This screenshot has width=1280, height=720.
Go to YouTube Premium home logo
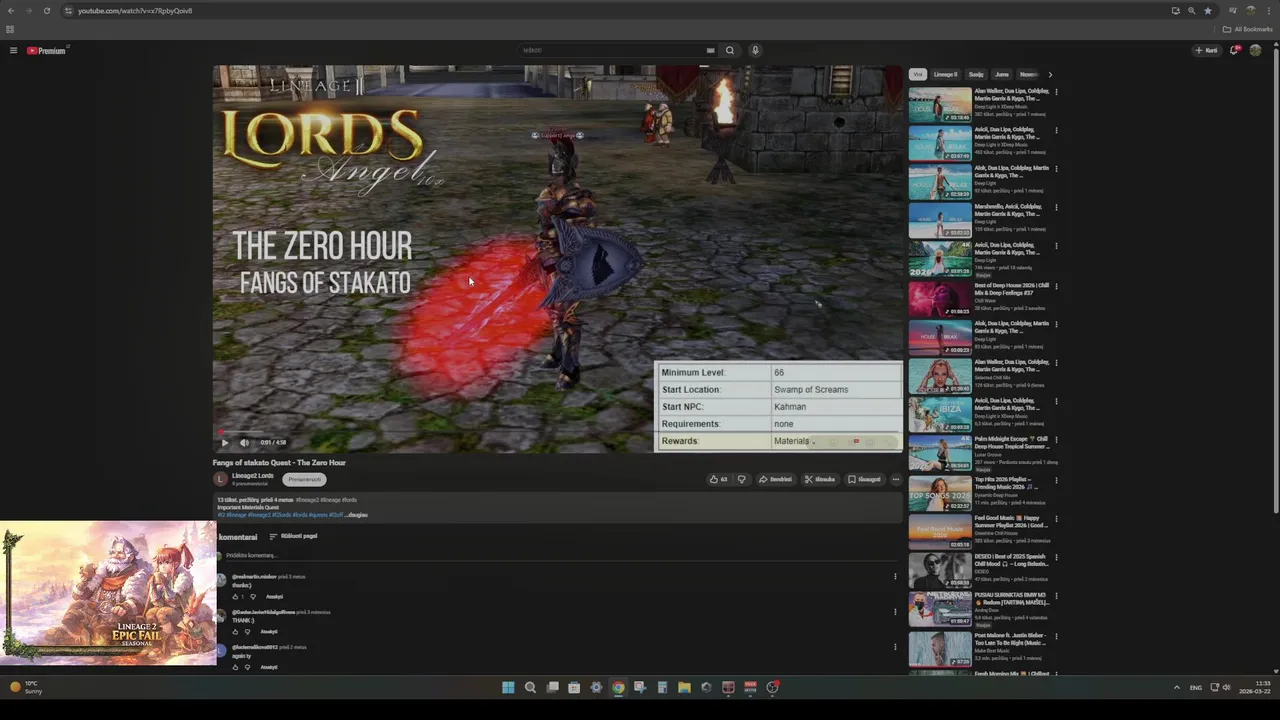(x=47, y=50)
